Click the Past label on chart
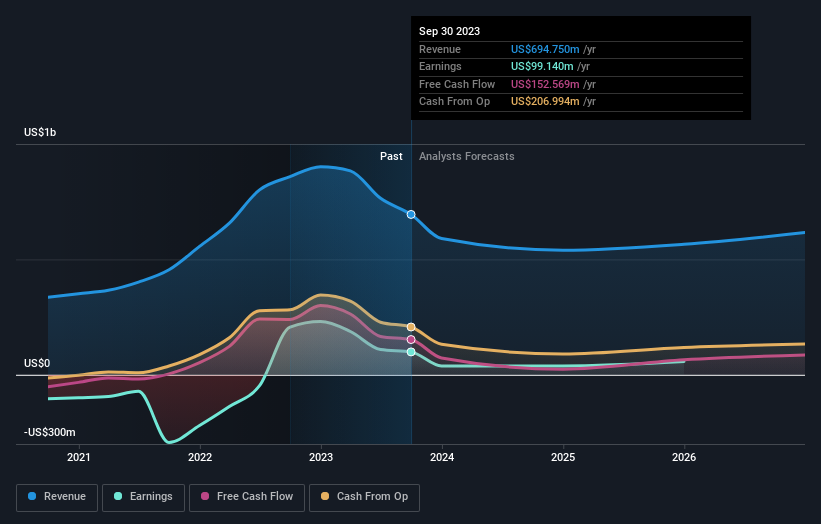The image size is (821, 524). coord(391,157)
